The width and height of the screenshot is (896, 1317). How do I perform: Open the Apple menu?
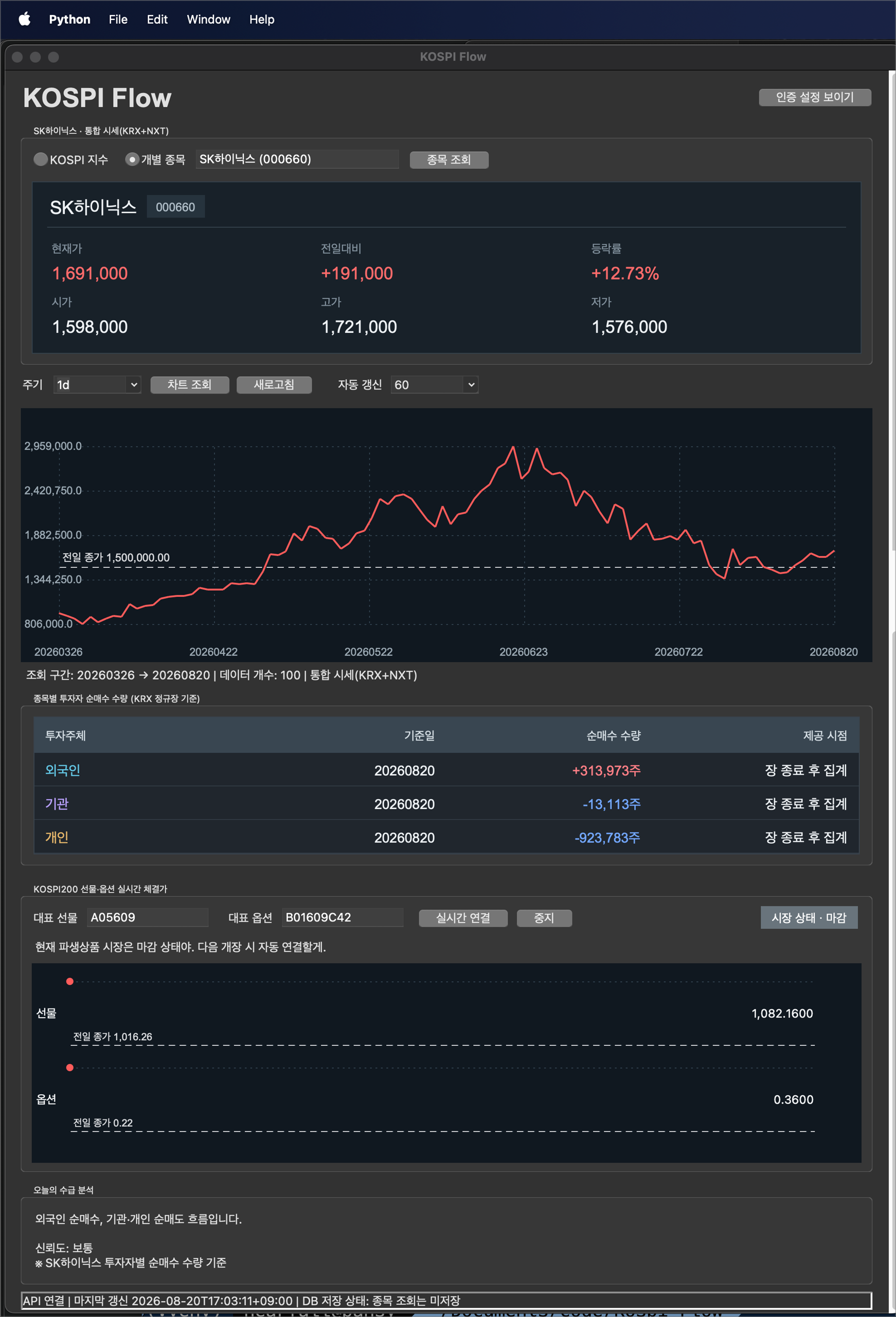(x=24, y=19)
